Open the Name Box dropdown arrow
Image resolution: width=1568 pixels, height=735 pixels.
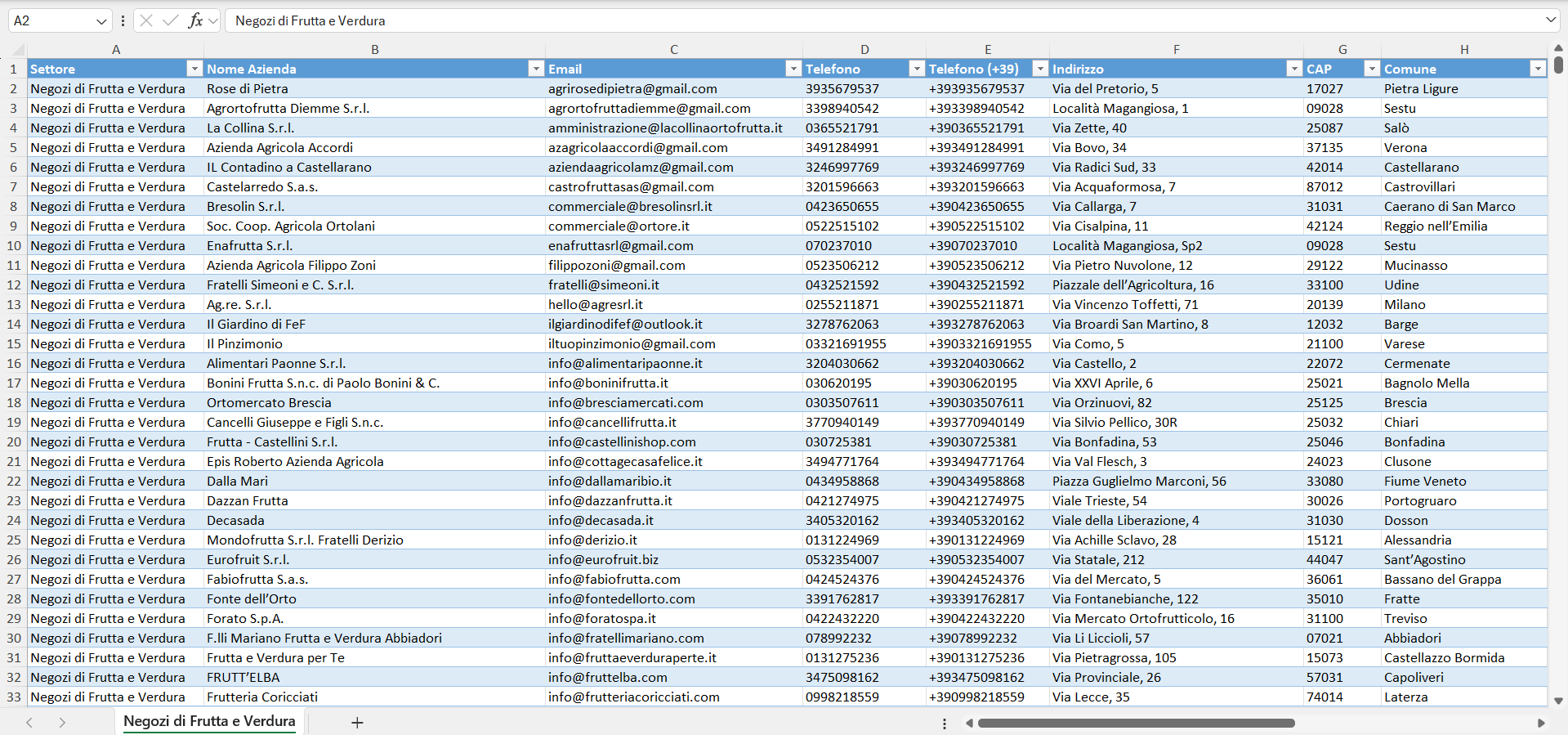coord(101,21)
